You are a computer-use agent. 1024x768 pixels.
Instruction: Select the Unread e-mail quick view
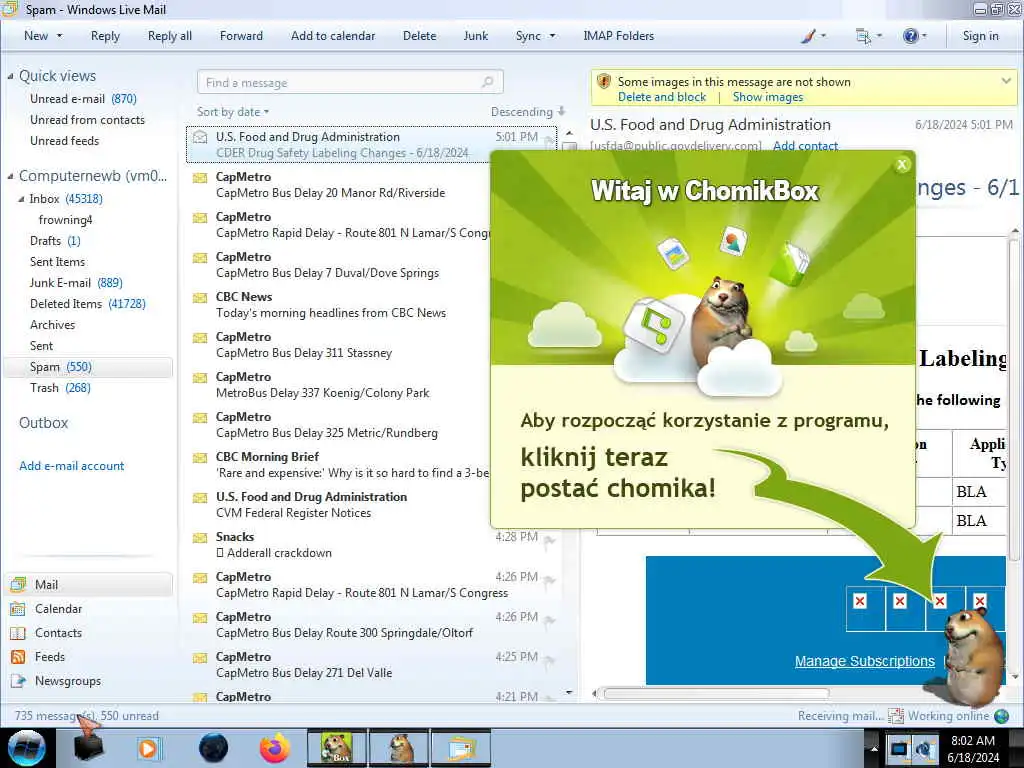83,99
